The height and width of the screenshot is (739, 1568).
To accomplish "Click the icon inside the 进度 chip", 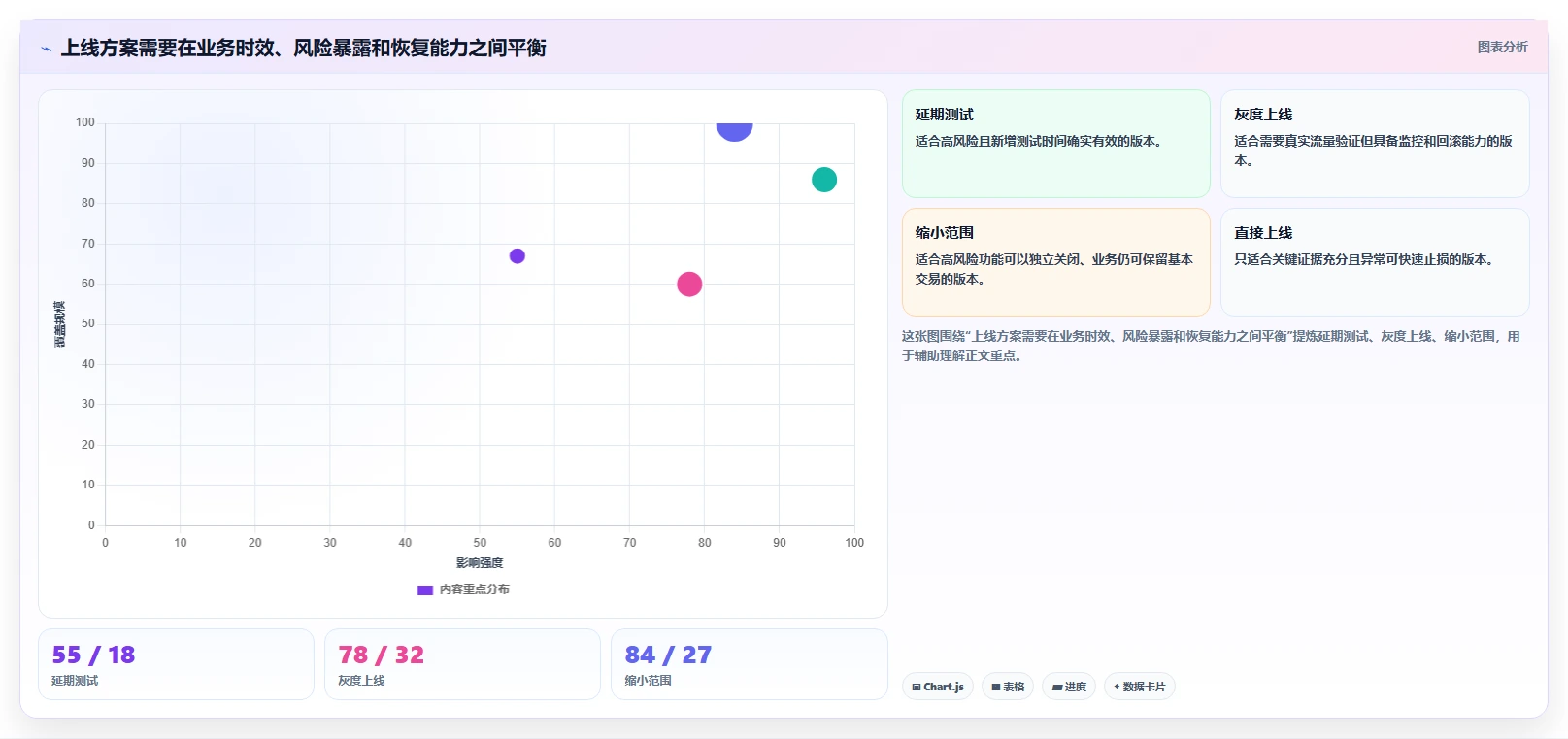I will (x=1057, y=687).
